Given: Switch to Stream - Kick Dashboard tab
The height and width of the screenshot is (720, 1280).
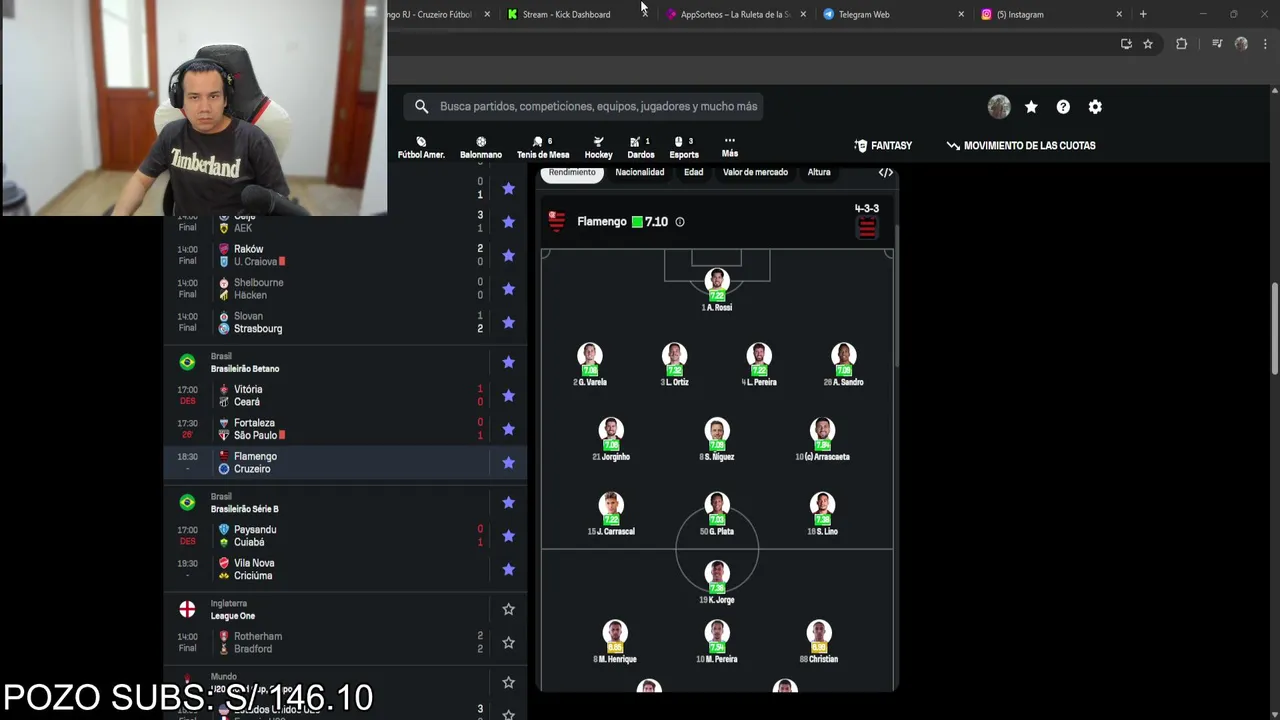Looking at the screenshot, I should pyautogui.click(x=566, y=14).
